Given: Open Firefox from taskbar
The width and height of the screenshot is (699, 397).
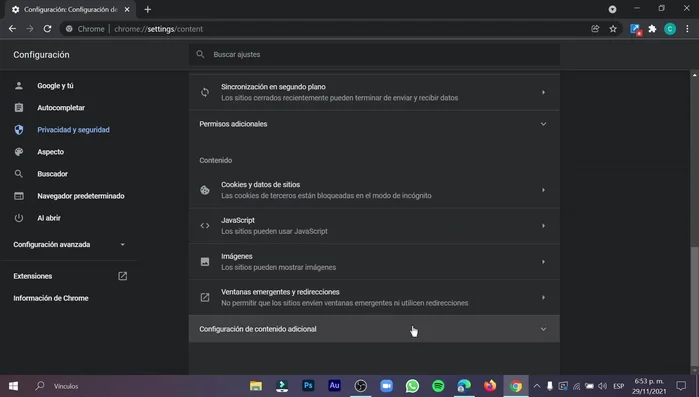Looking at the screenshot, I should point(490,386).
